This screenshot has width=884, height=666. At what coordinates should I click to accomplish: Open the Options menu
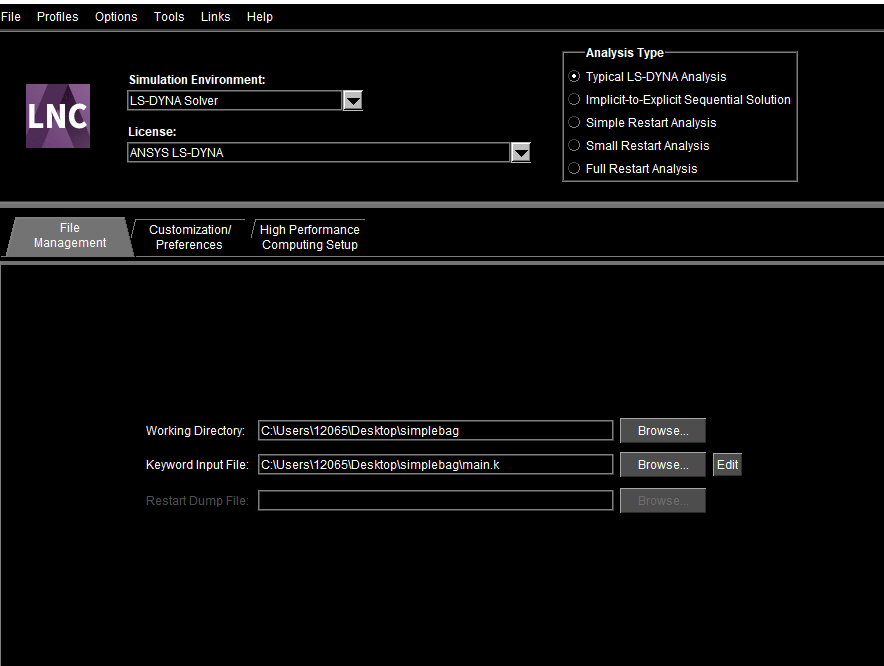(x=116, y=17)
